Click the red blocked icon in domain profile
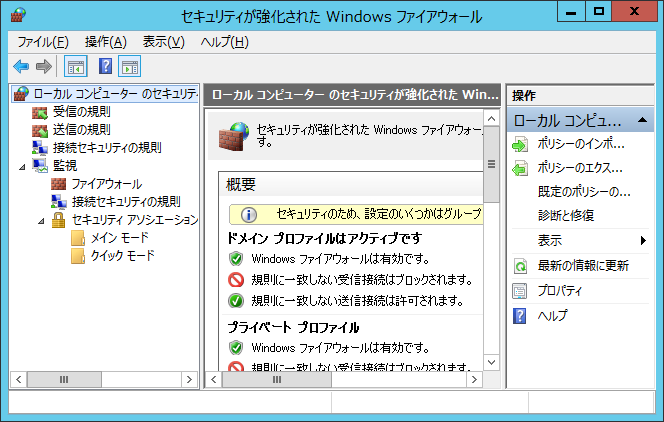This screenshot has width=664, height=422. tap(236, 280)
